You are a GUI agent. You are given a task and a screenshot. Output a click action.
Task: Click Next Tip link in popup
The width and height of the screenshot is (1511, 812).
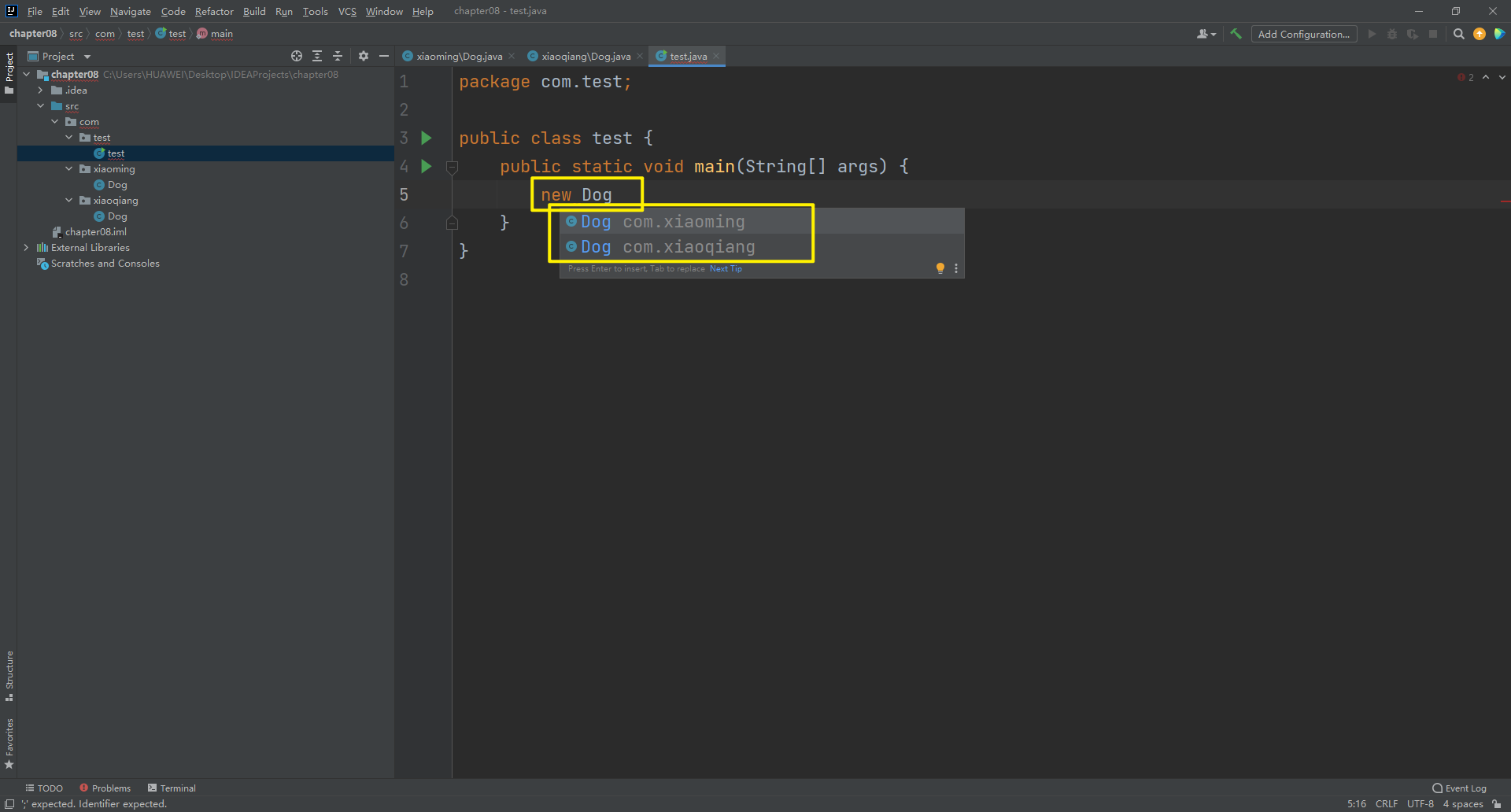(726, 268)
